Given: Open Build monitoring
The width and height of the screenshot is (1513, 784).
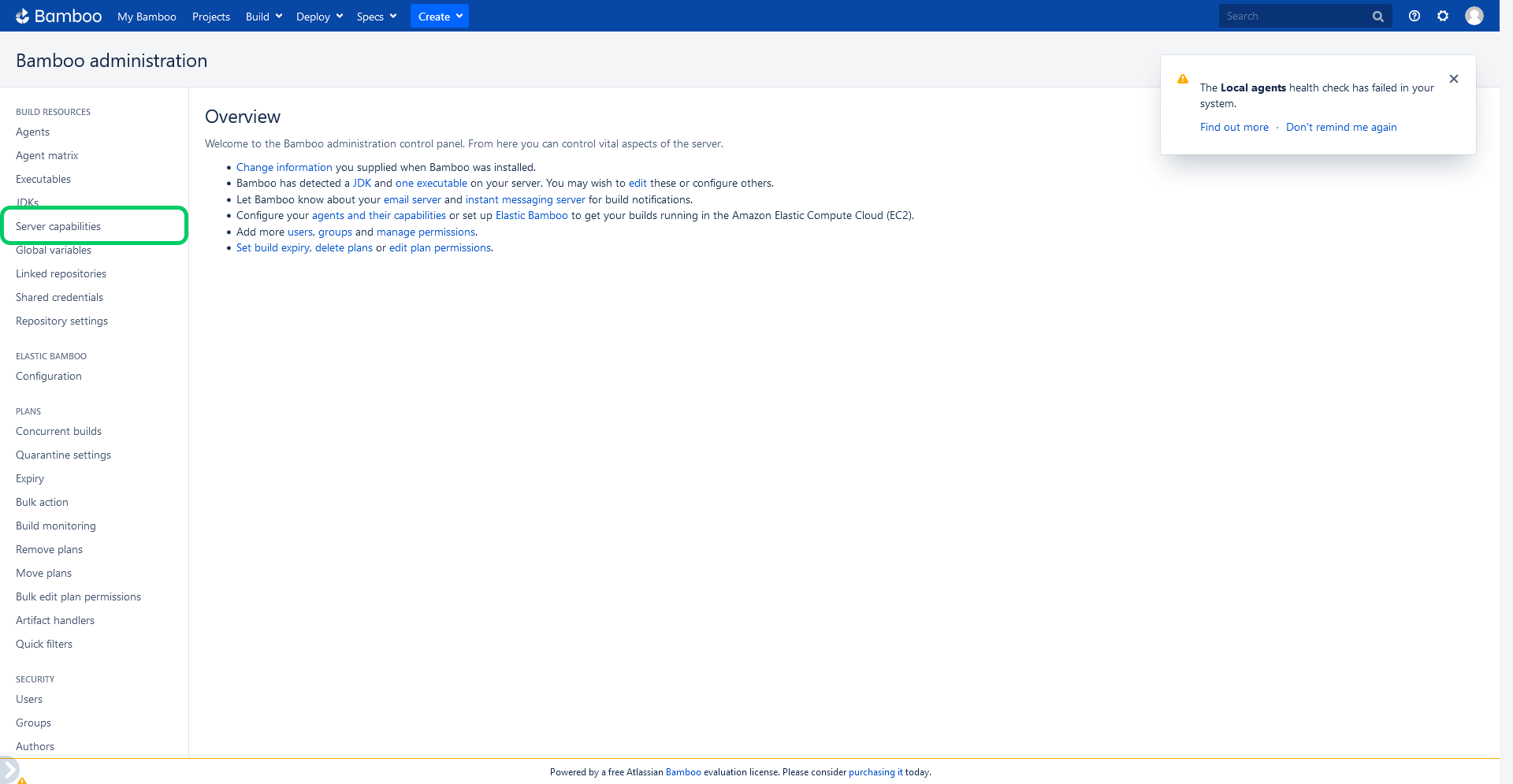Looking at the screenshot, I should pyautogui.click(x=56, y=526).
